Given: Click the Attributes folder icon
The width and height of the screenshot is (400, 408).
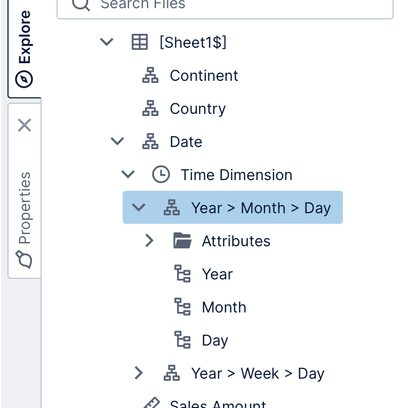Looking at the screenshot, I should click(182, 241).
